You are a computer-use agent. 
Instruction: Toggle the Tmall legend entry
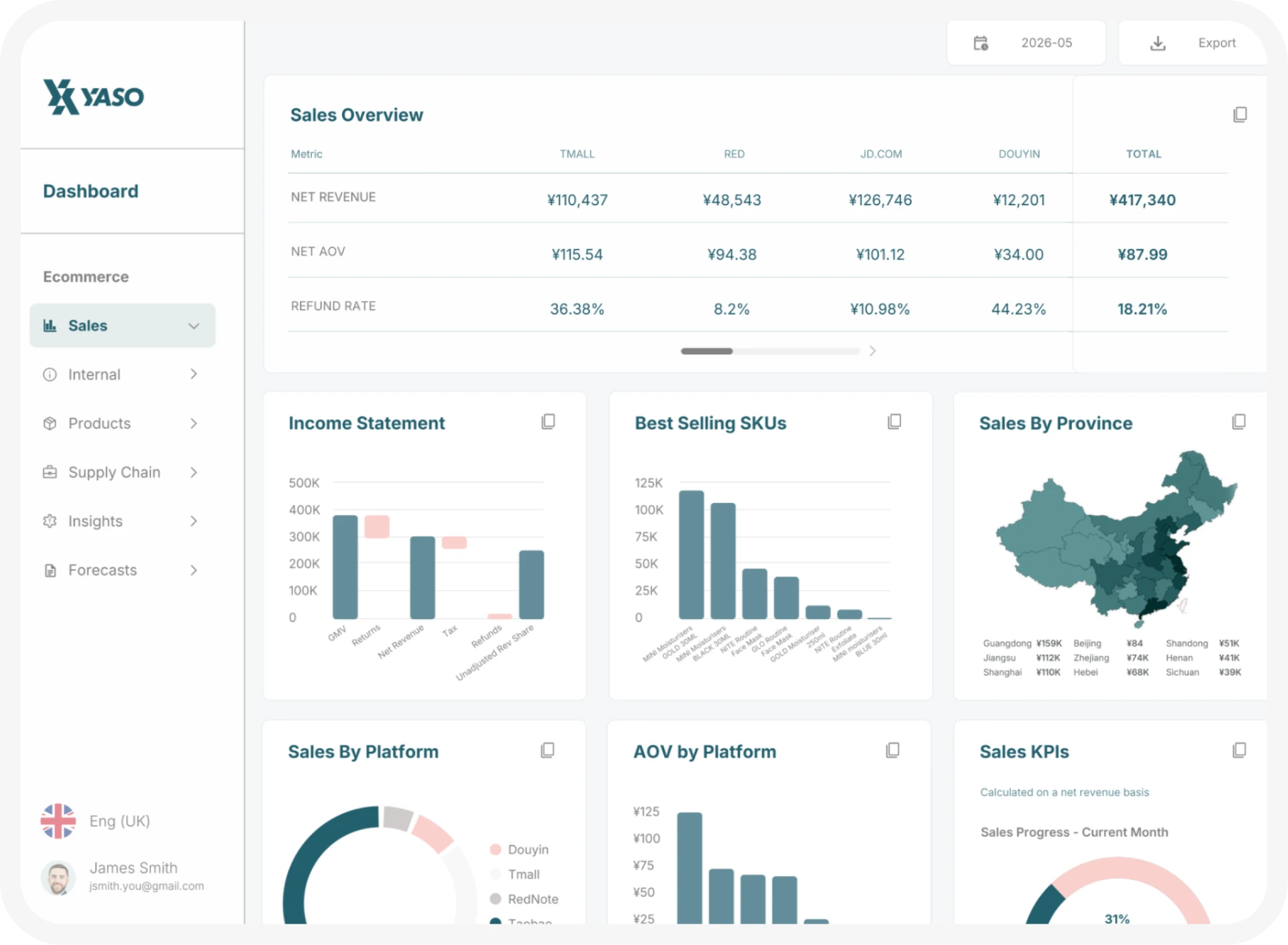point(515,875)
